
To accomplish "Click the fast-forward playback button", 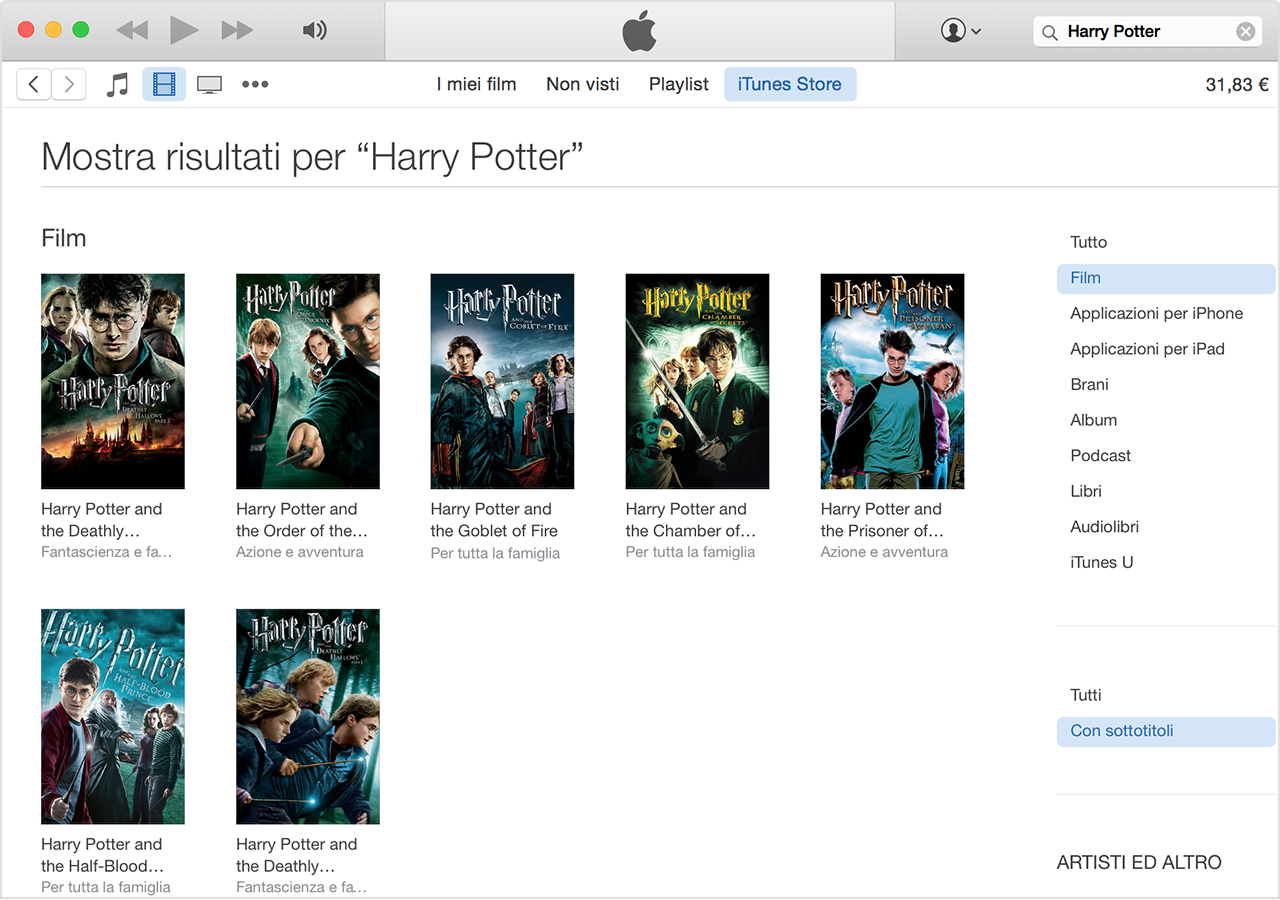I will click(x=237, y=30).
